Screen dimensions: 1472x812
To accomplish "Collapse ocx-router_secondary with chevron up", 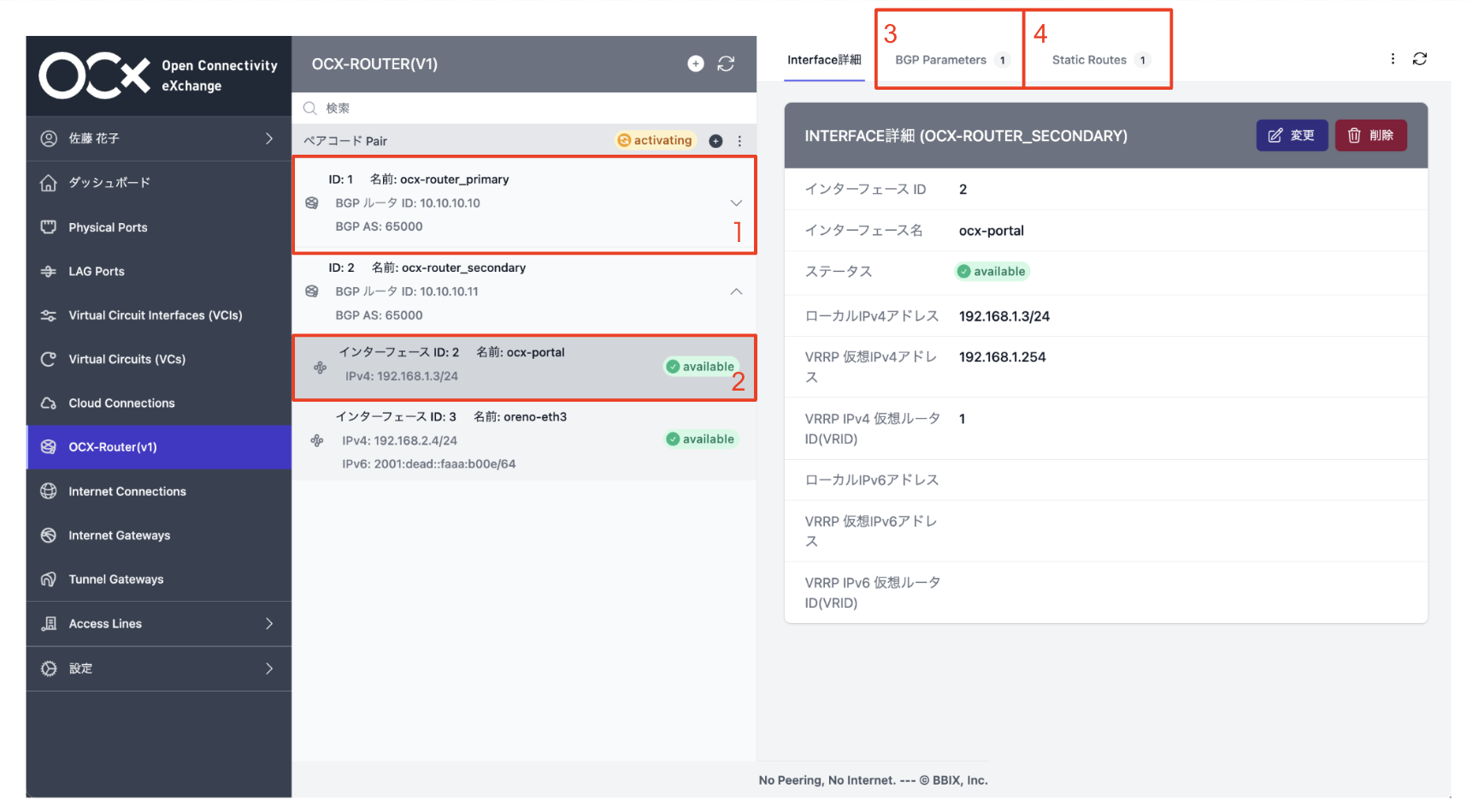I will [x=736, y=291].
